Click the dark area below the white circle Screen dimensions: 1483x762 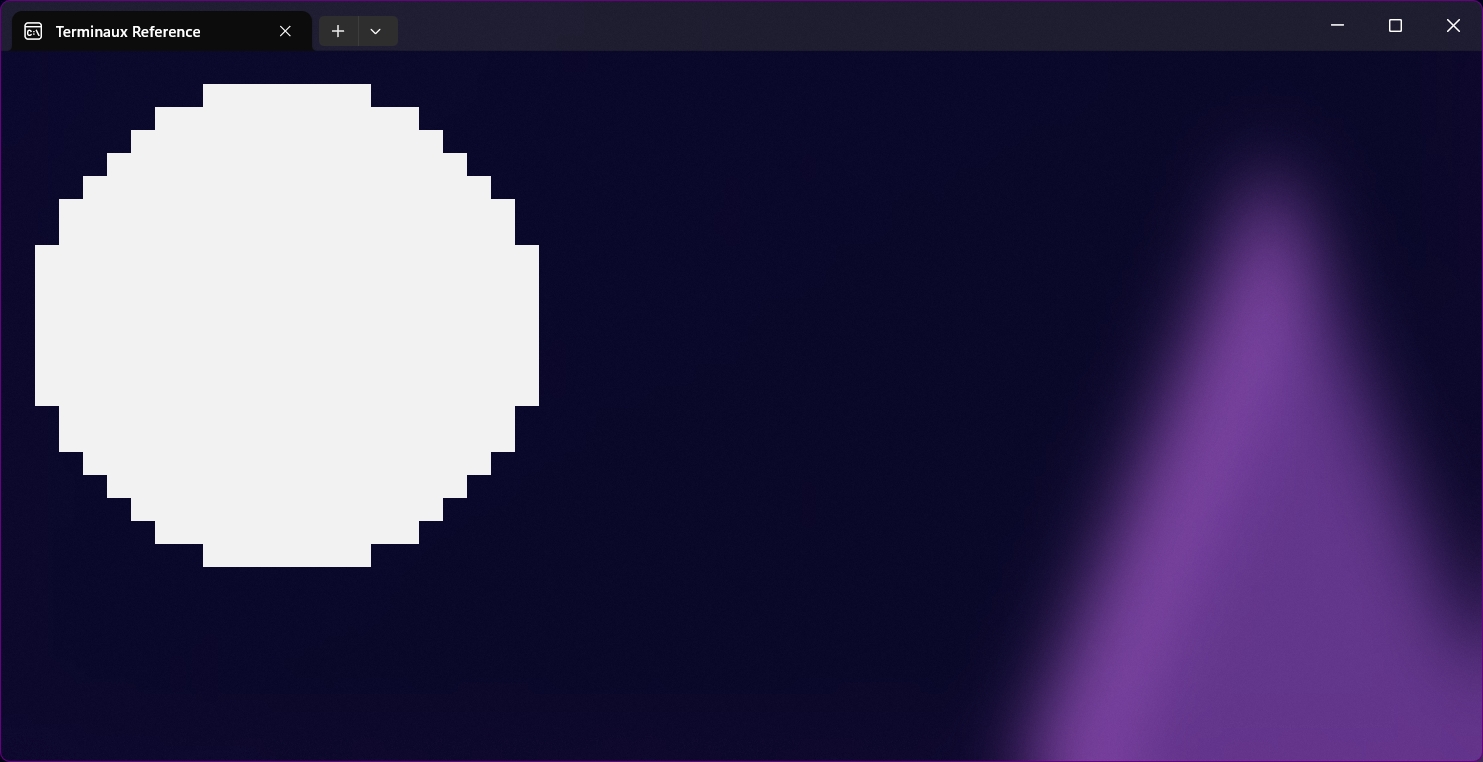pos(287,660)
